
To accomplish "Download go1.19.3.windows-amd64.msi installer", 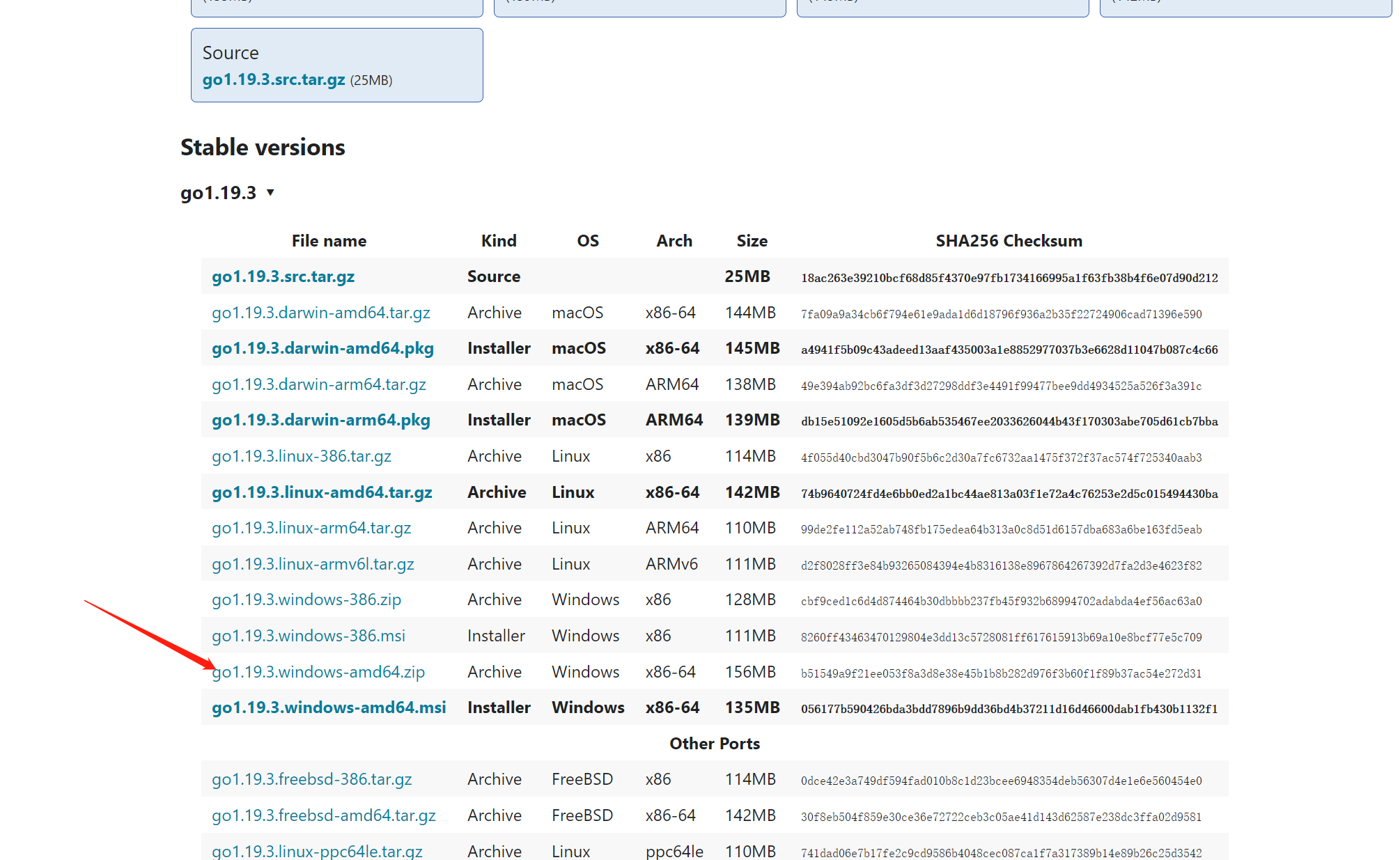I will point(329,707).
